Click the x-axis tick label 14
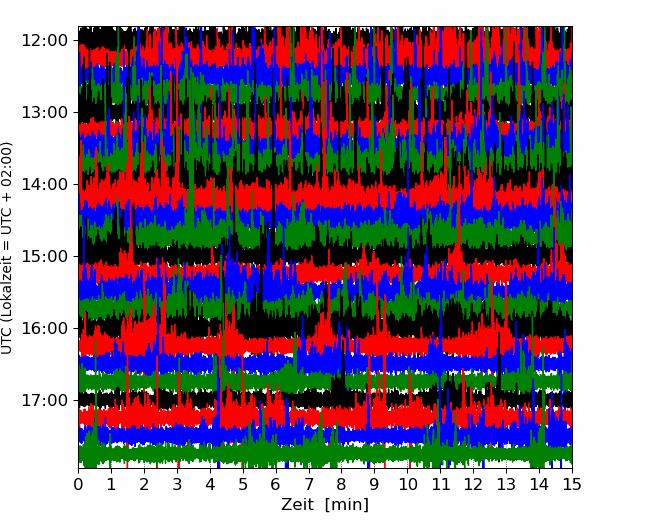The image size is (650, 520). [539, 484]
